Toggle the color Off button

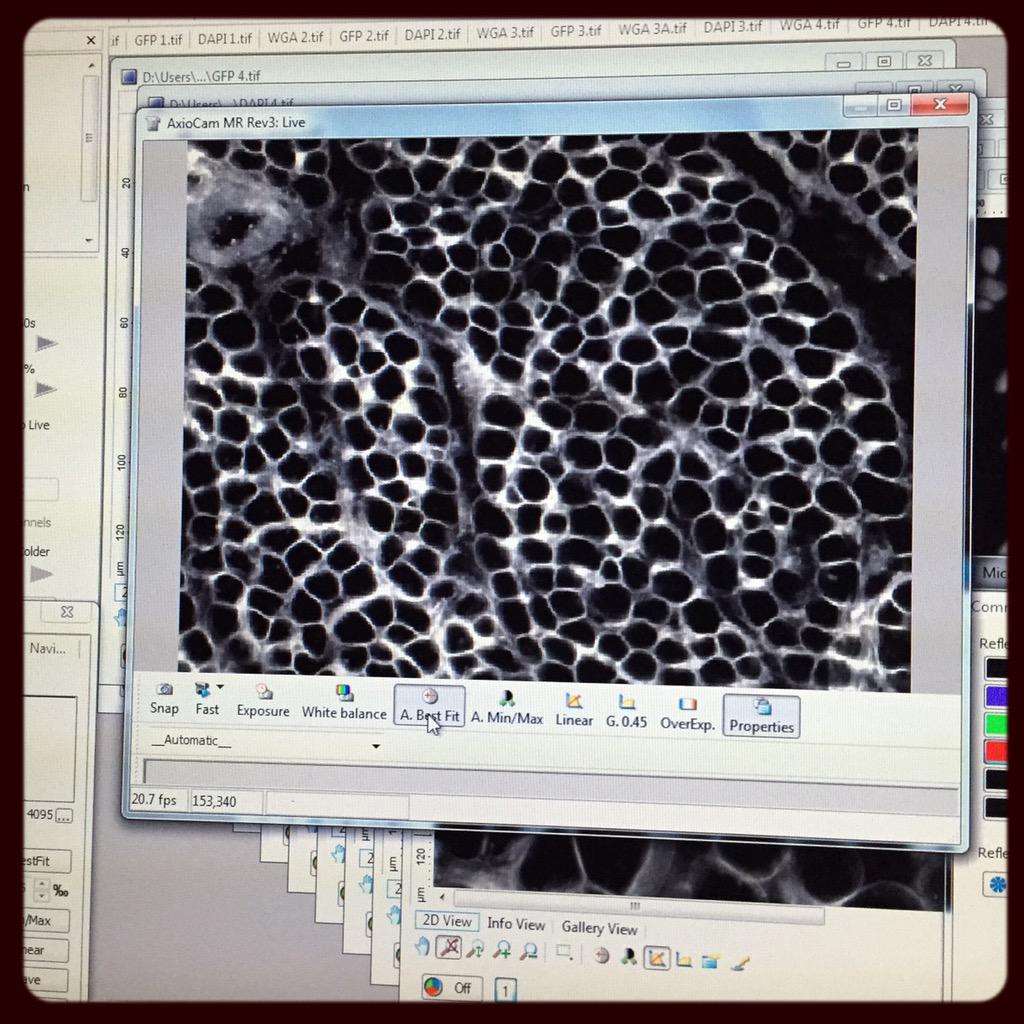click(x=451, y=987)
